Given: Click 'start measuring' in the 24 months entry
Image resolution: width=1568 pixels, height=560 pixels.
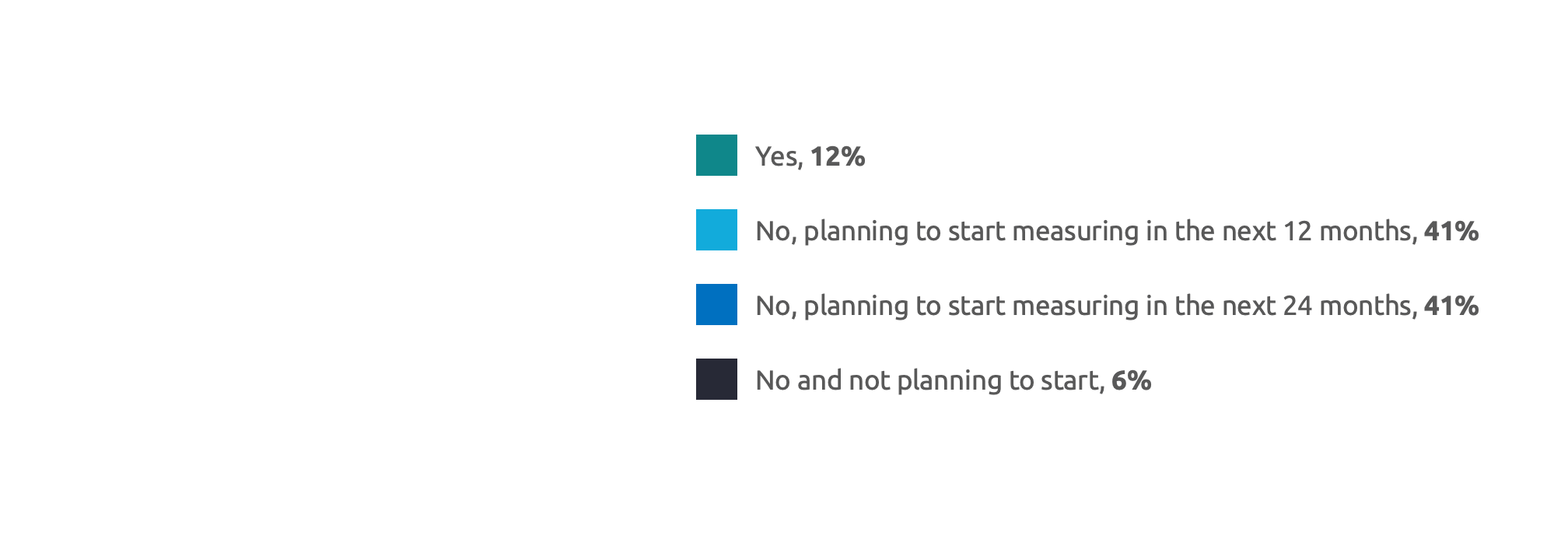Looking at the screenshot, I should pos(1043,306).
